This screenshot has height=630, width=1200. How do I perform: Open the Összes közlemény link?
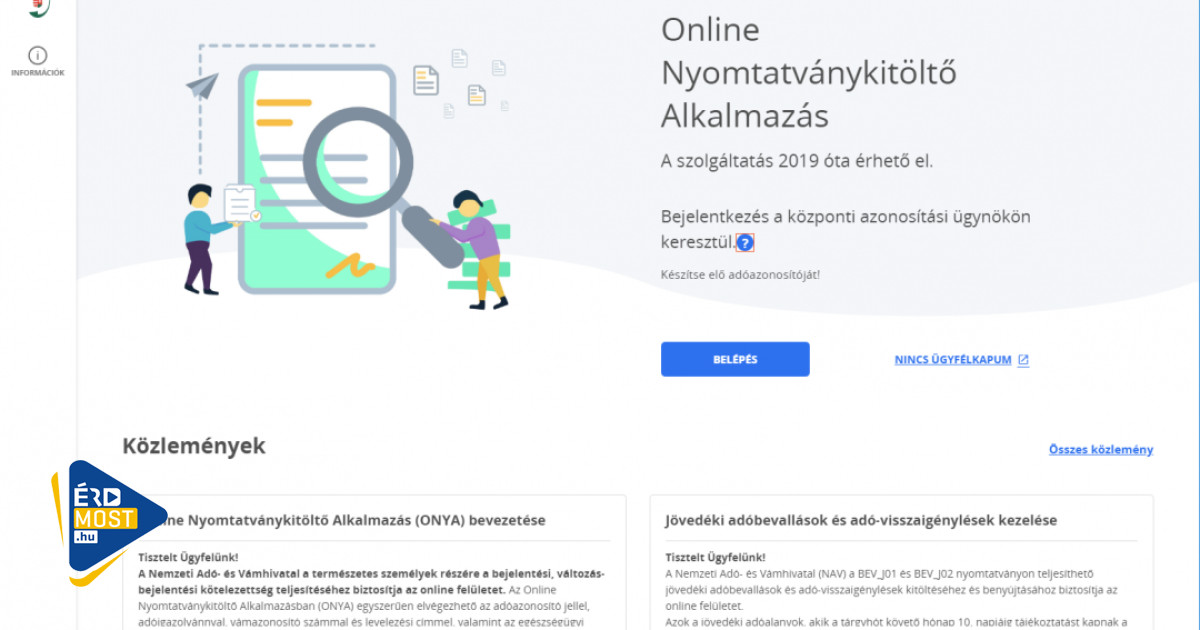(1100, 450)
